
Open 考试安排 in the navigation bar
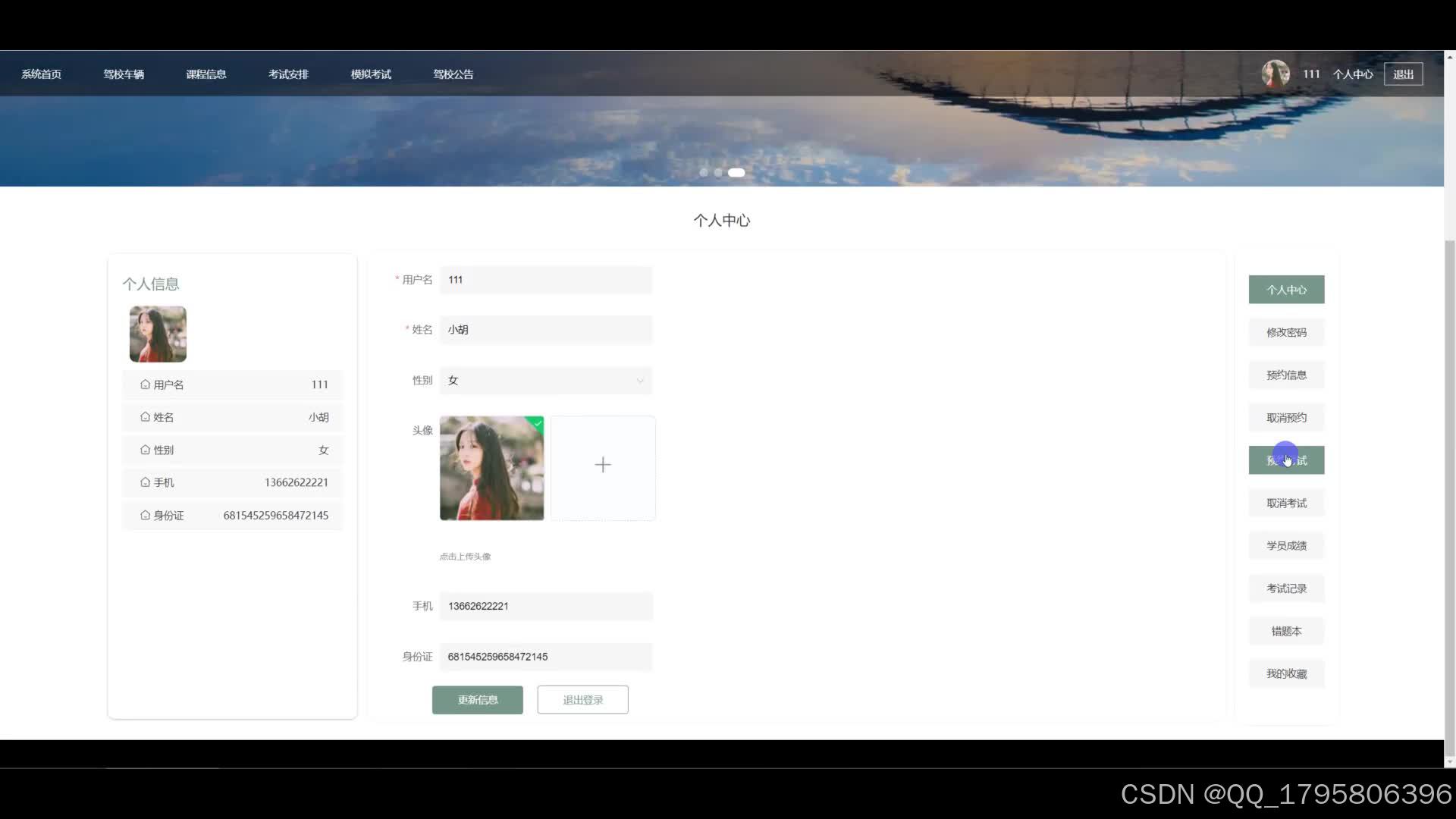pos(288,74)
